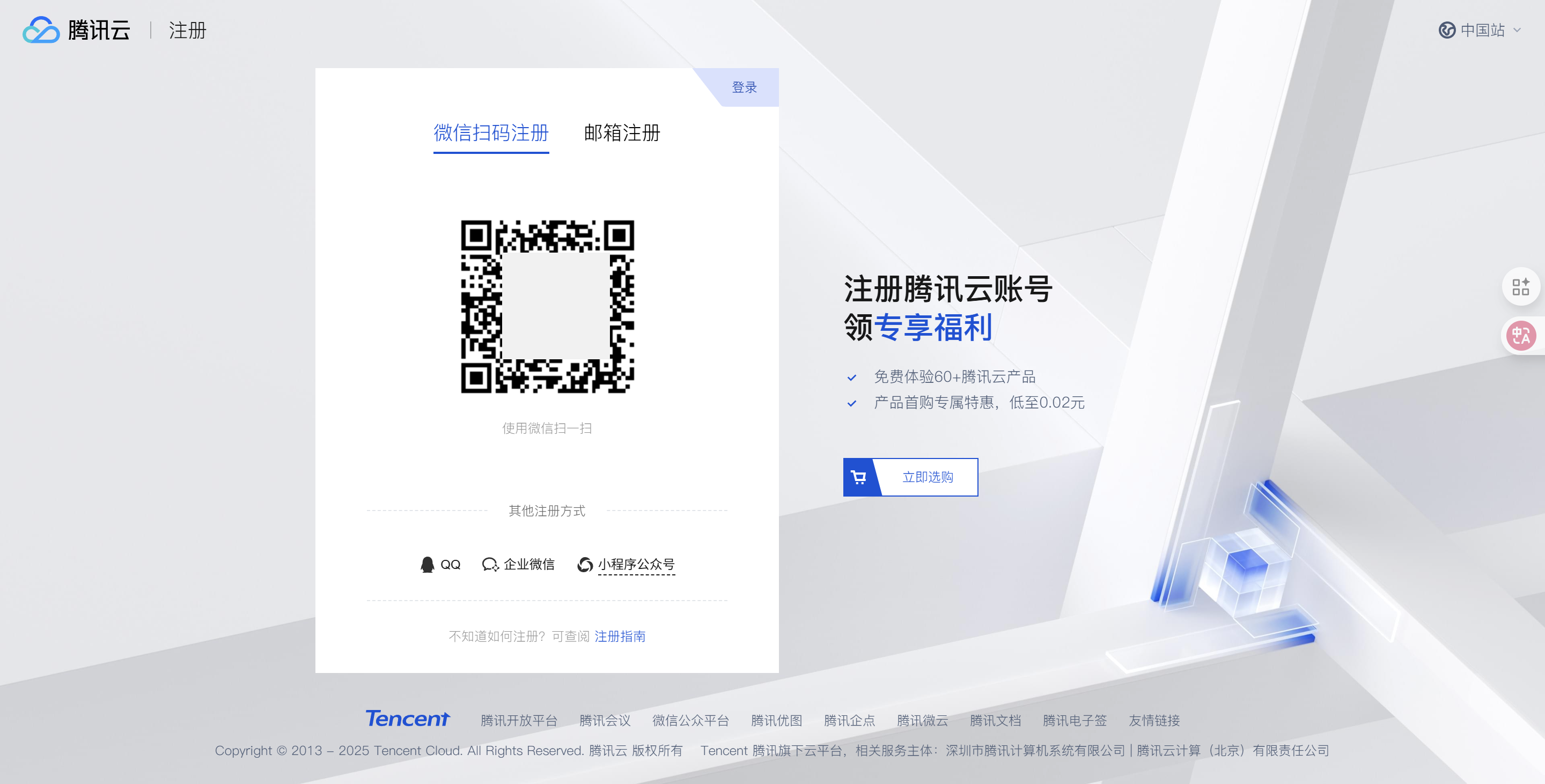
Task: Click the globe icon beside 中国站
Action: coord(1447,30)
